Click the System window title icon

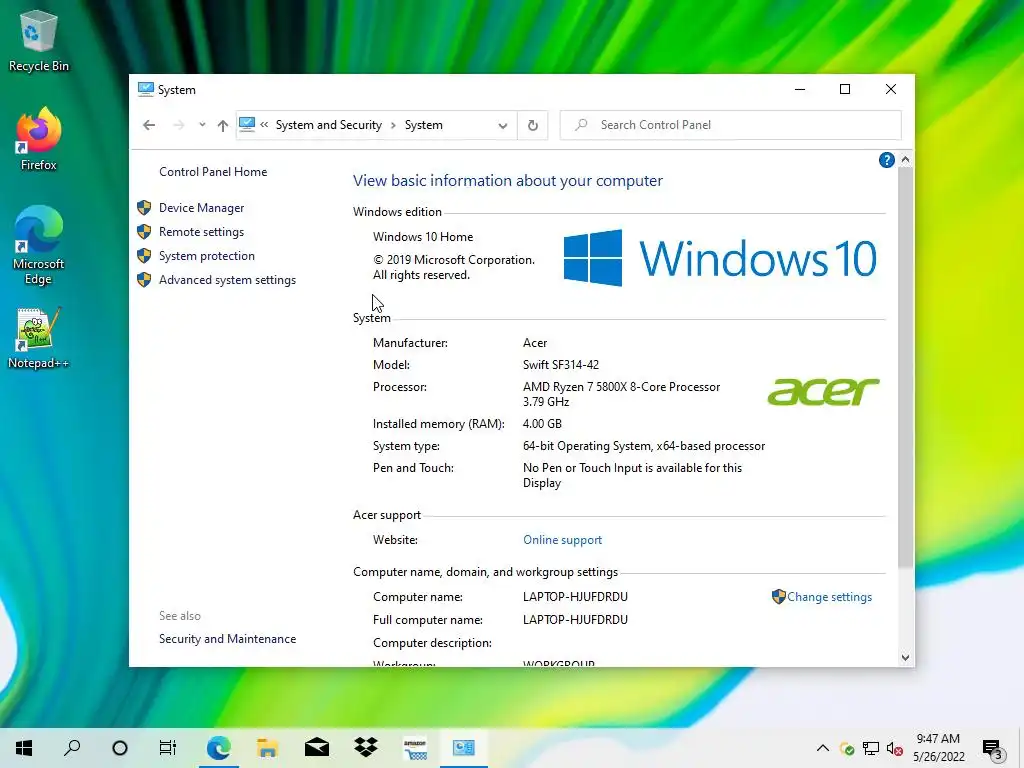146,89
